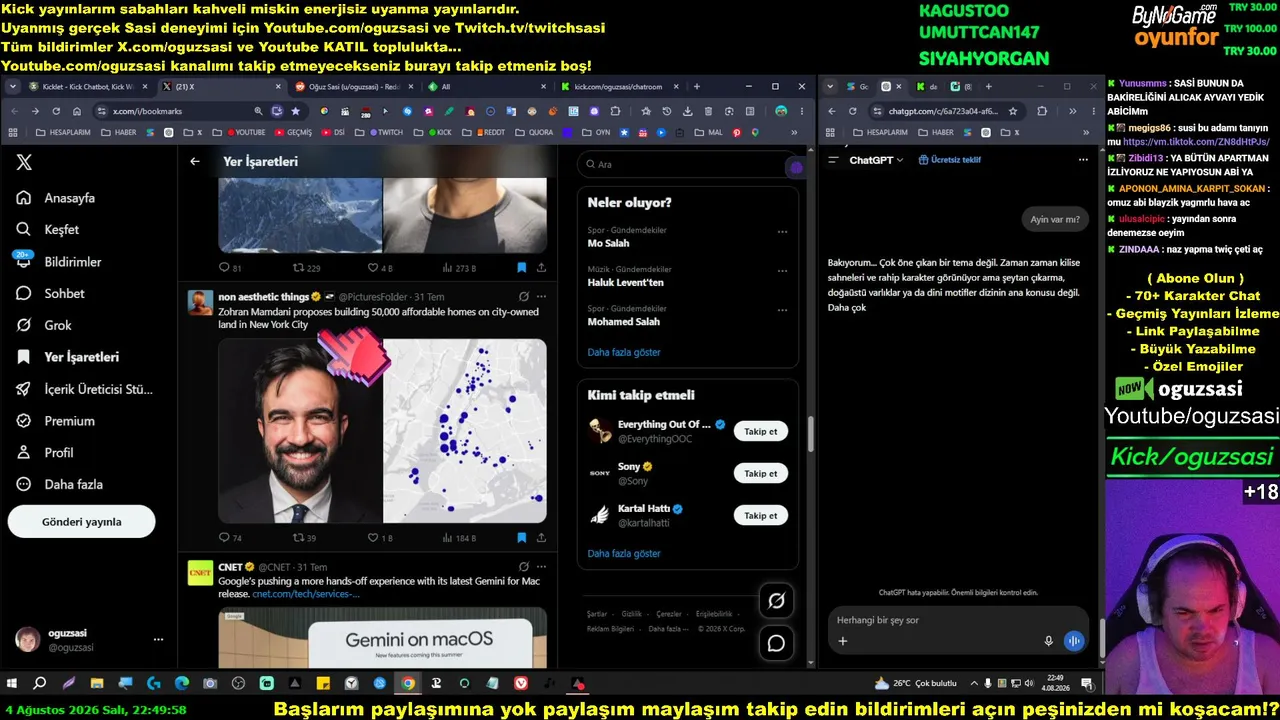Like the Zohran Mamdani post

(380, 538)
